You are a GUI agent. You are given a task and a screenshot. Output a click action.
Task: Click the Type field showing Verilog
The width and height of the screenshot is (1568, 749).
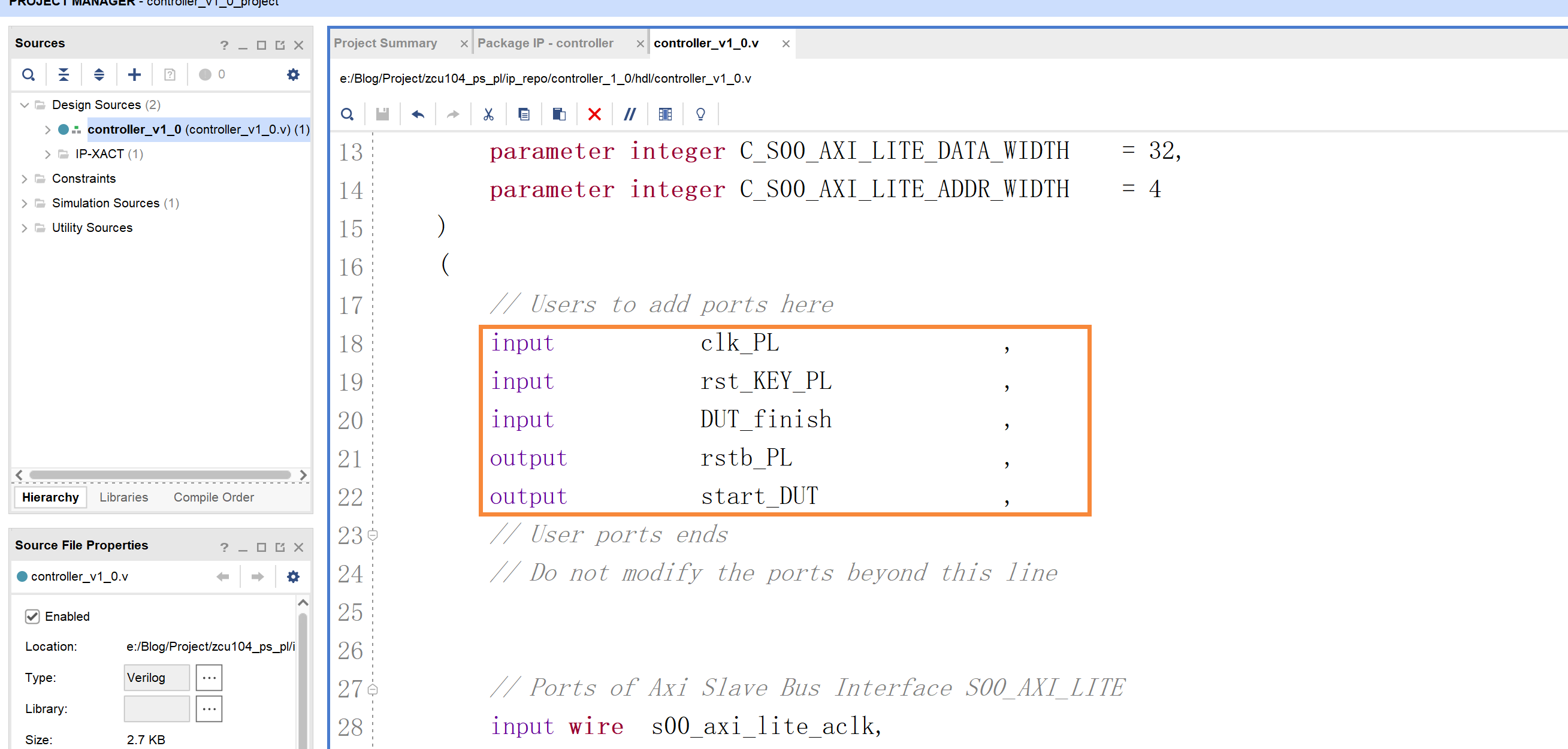click(x=156, y=677)
